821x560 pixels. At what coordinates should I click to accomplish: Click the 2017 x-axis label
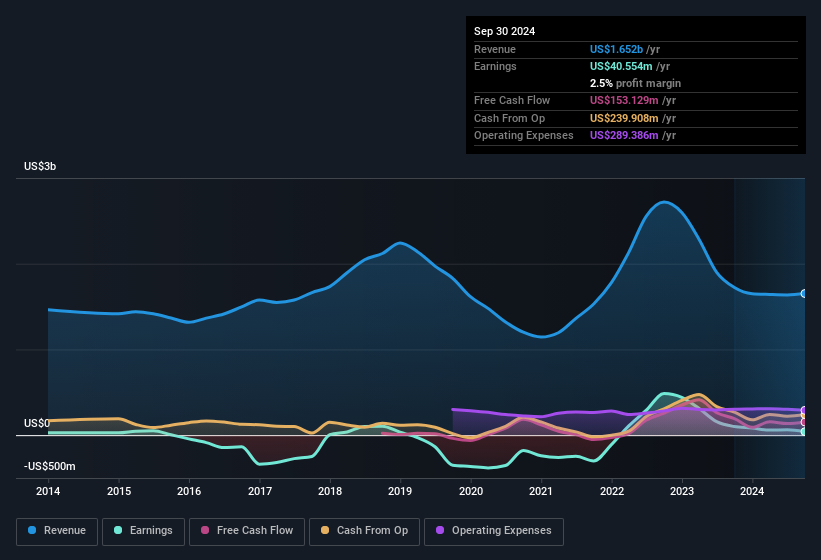pyautogui.click(x=260, y=491)
